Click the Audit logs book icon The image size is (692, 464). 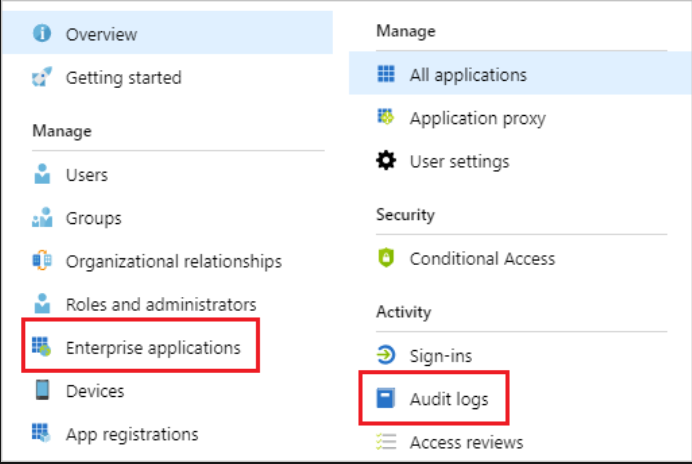(x=386, y=399)
